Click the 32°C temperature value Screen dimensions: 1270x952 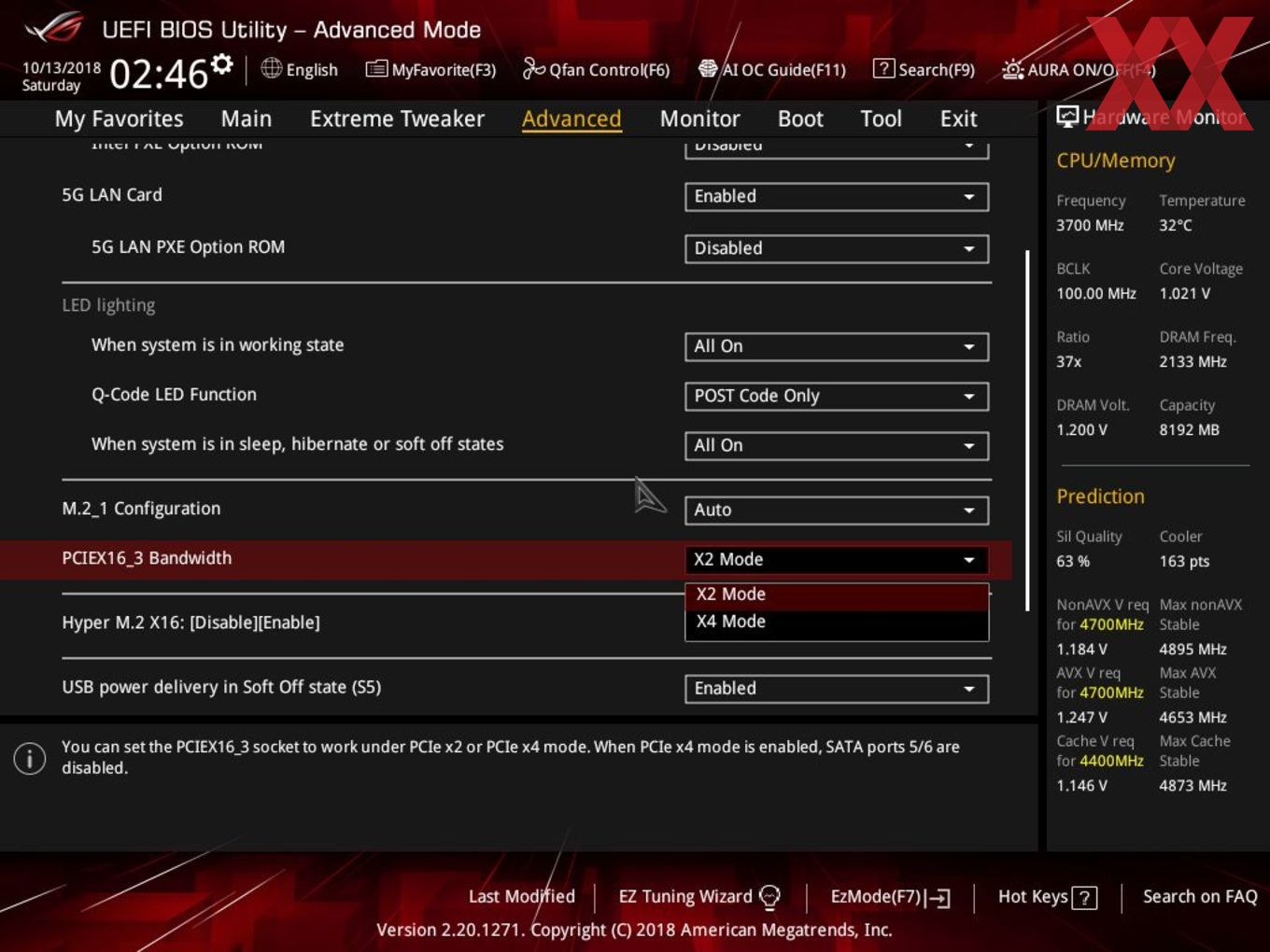[x=1176, y=225]
